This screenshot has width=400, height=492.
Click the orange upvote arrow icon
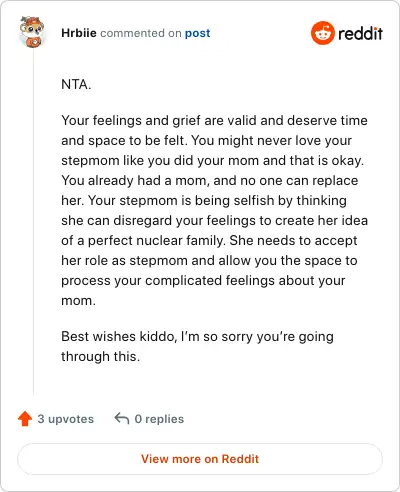[x=25, y=419]
